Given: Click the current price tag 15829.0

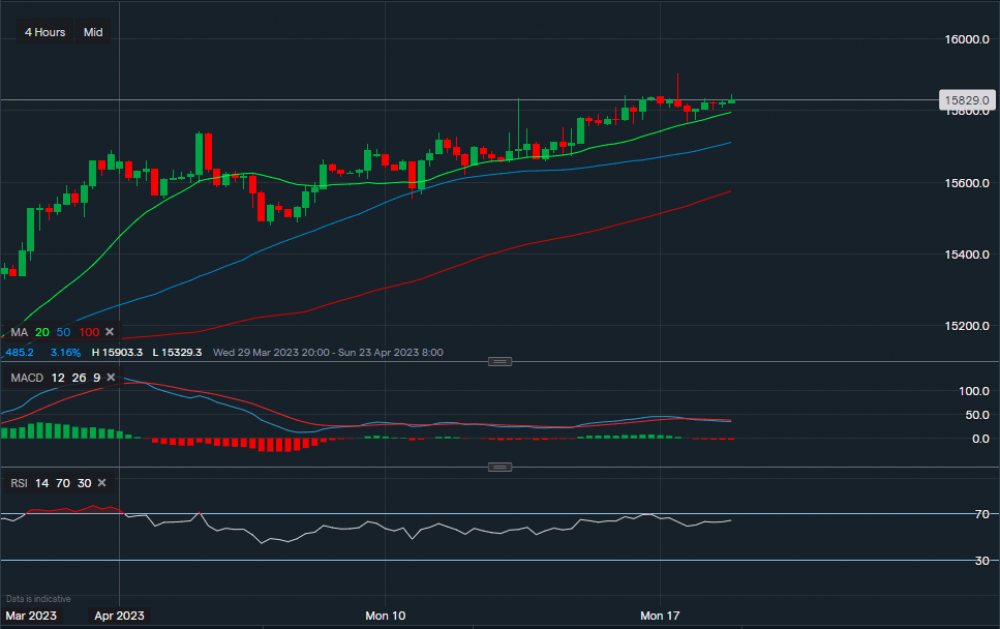Looking at the screenshot, I should tap(967, 101).
